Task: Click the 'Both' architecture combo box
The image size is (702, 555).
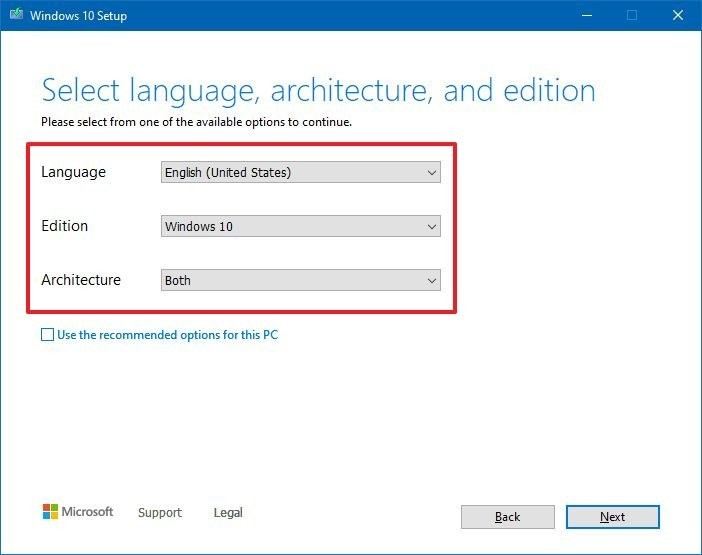Action: [x=290, y=281]
